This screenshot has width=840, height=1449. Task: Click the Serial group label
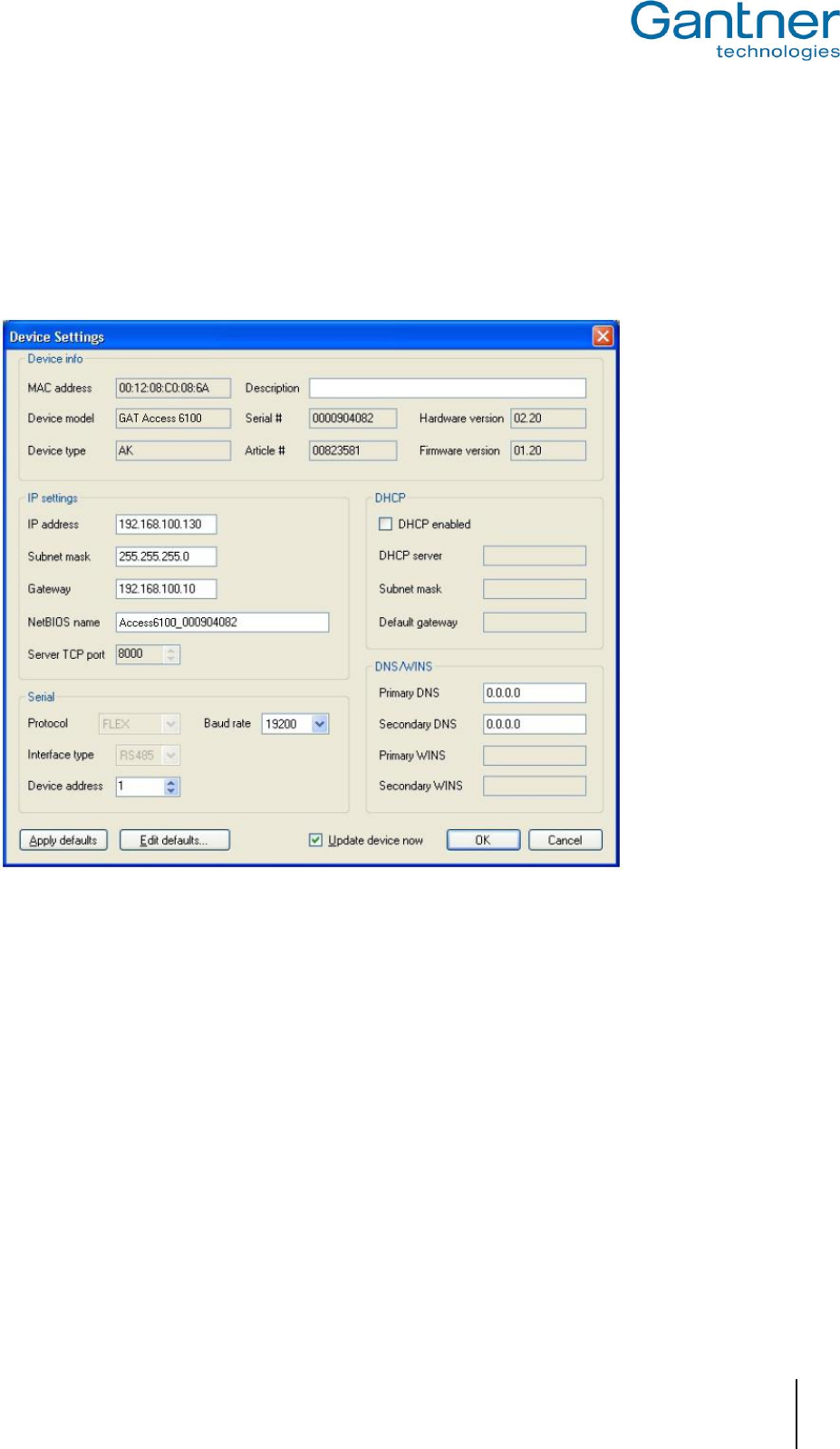click(41, 697)
